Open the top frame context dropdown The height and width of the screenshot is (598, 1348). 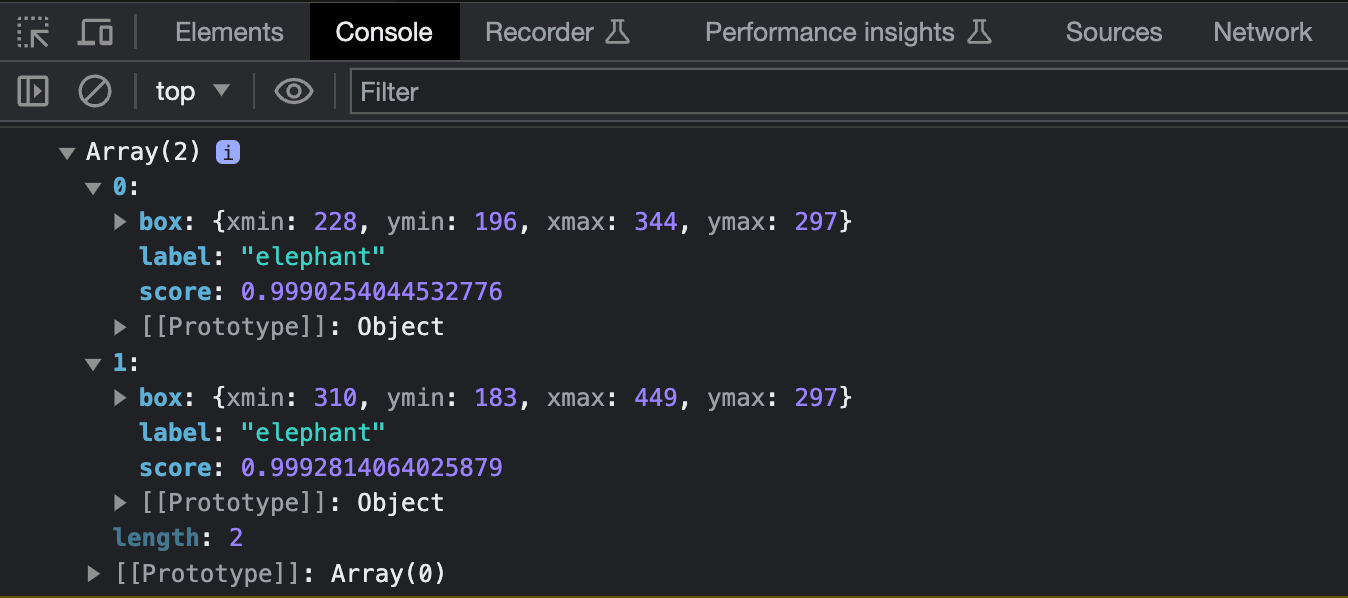click(x=193, y=91)
